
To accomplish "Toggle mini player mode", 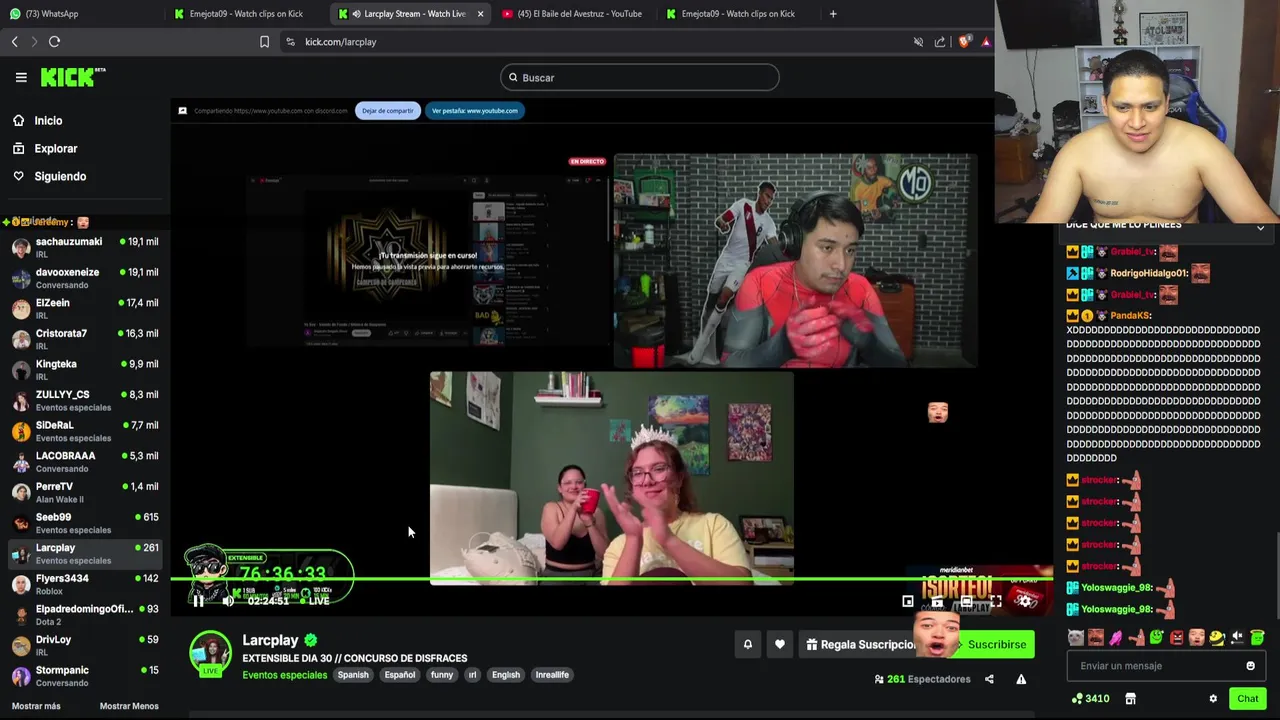I will tap(908, 601).
